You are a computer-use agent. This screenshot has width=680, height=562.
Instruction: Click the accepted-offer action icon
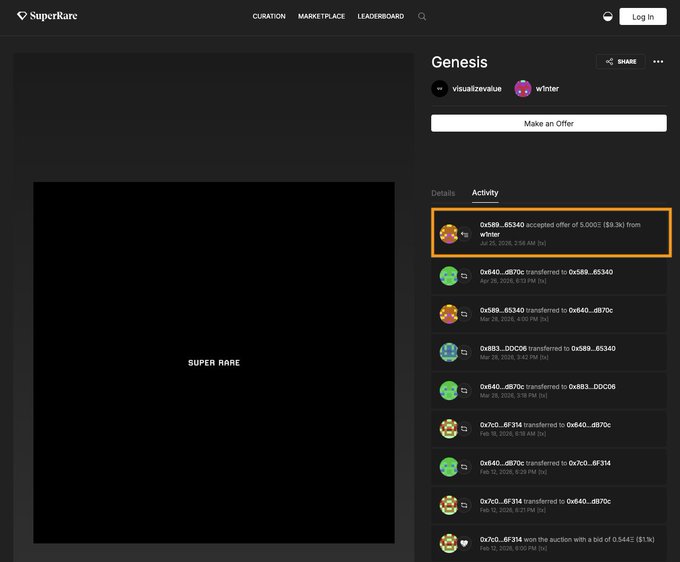click(464, 235)
